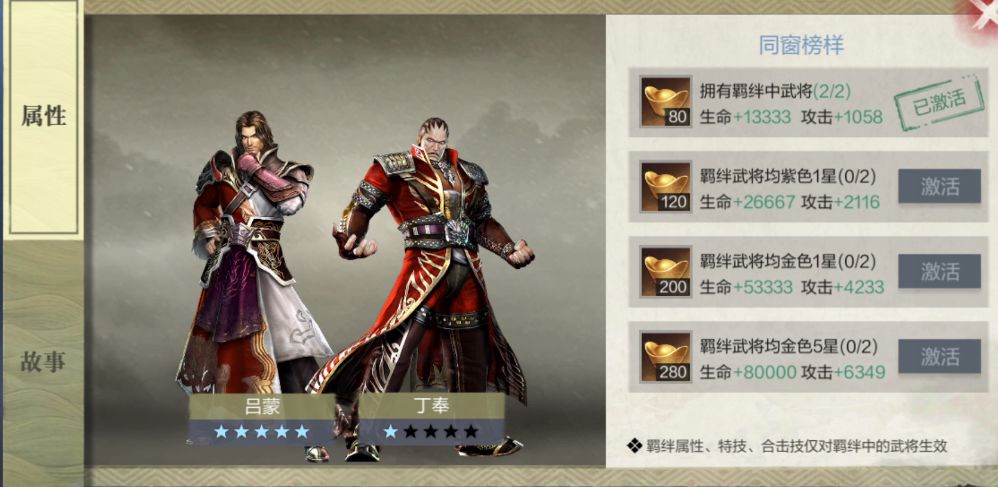The height and width of the screenshot is (487, 998).
Task: Activate the 金色5星 bond bonus
Action: (x=939, y=356)
